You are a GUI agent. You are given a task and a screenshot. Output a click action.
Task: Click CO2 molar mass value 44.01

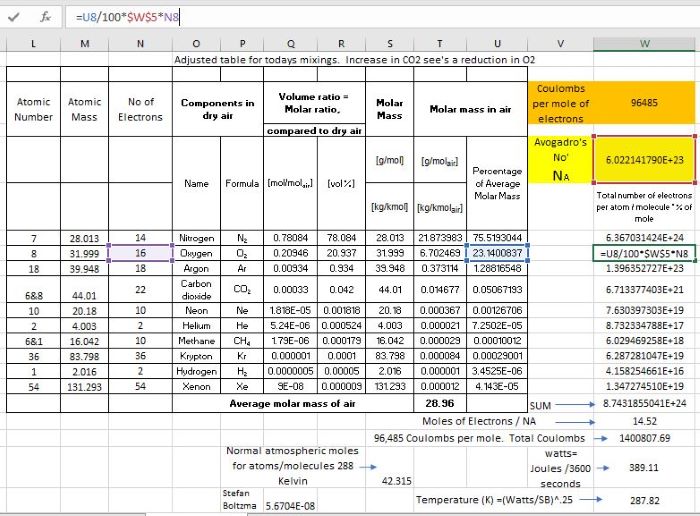click(390, 290)
